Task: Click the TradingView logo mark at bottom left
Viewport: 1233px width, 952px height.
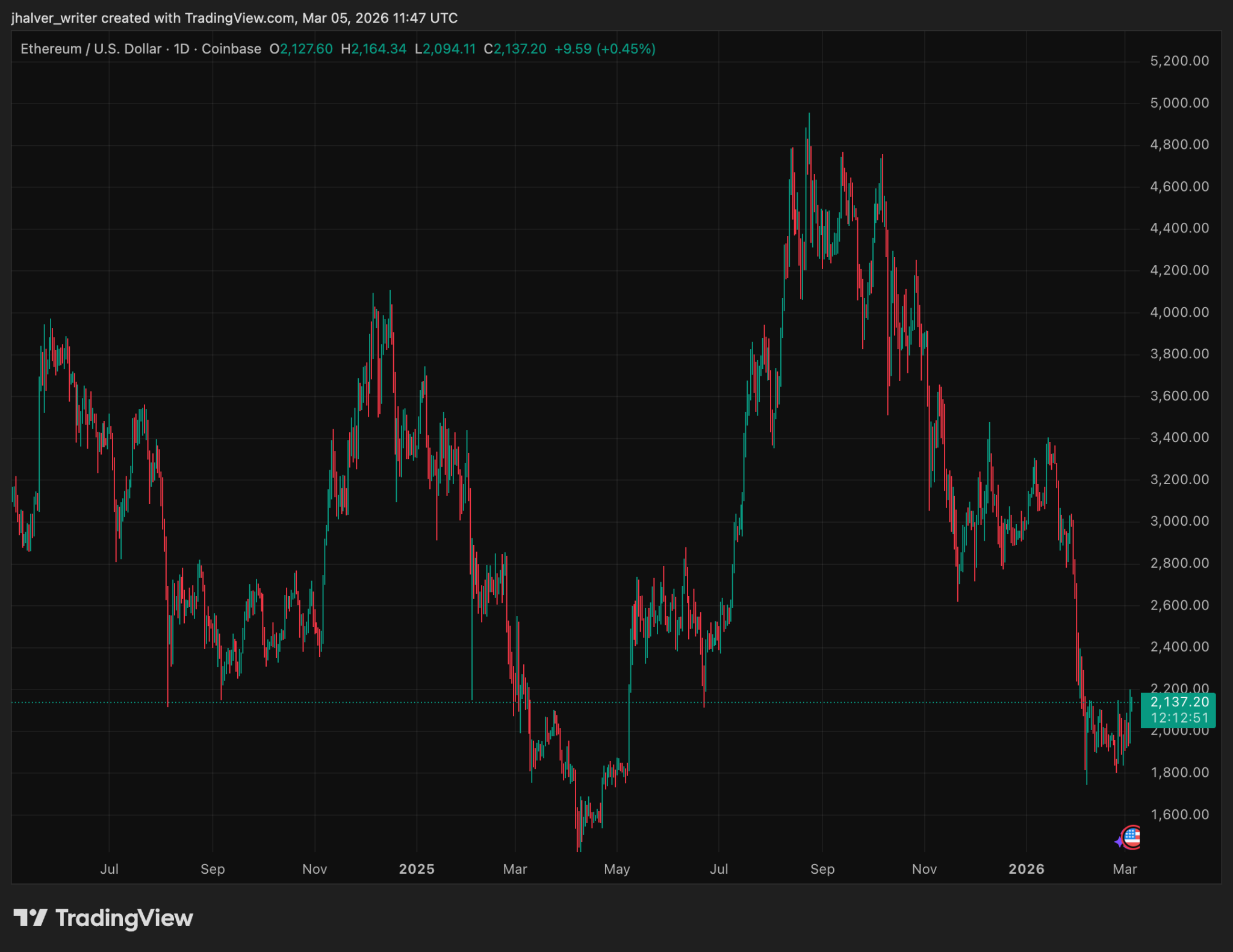Action: click(30, 918)
